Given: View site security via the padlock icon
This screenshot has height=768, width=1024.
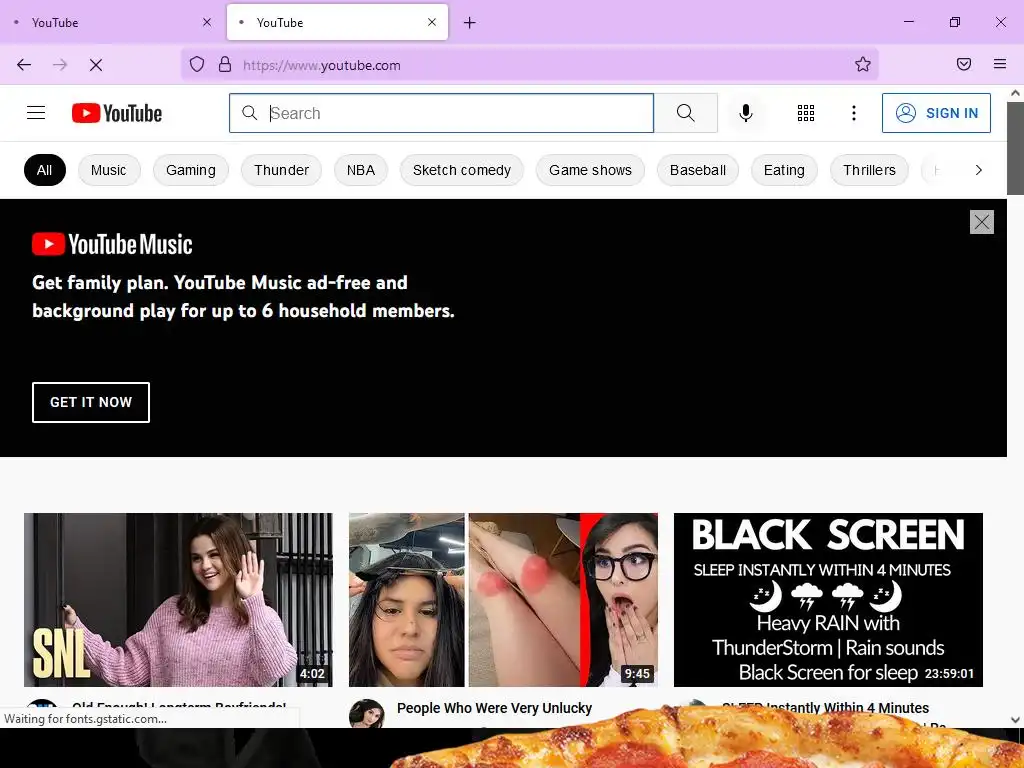Looking at the screenshot, I should pyautogui.click(x=225, y=64).
